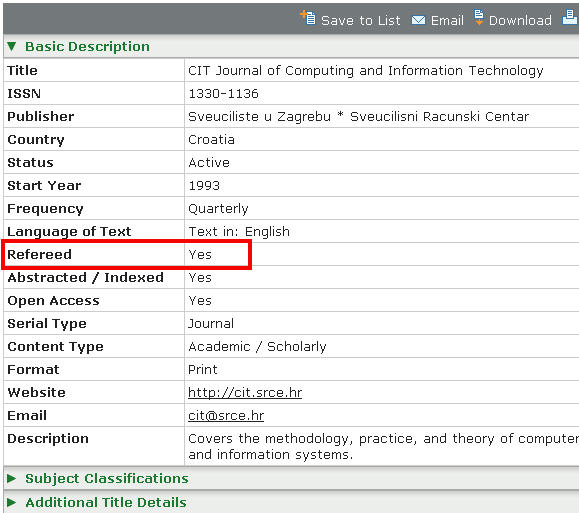
Task: Select the Start Year value 1993
Action: pyautogui.click(x=204, y=185)
